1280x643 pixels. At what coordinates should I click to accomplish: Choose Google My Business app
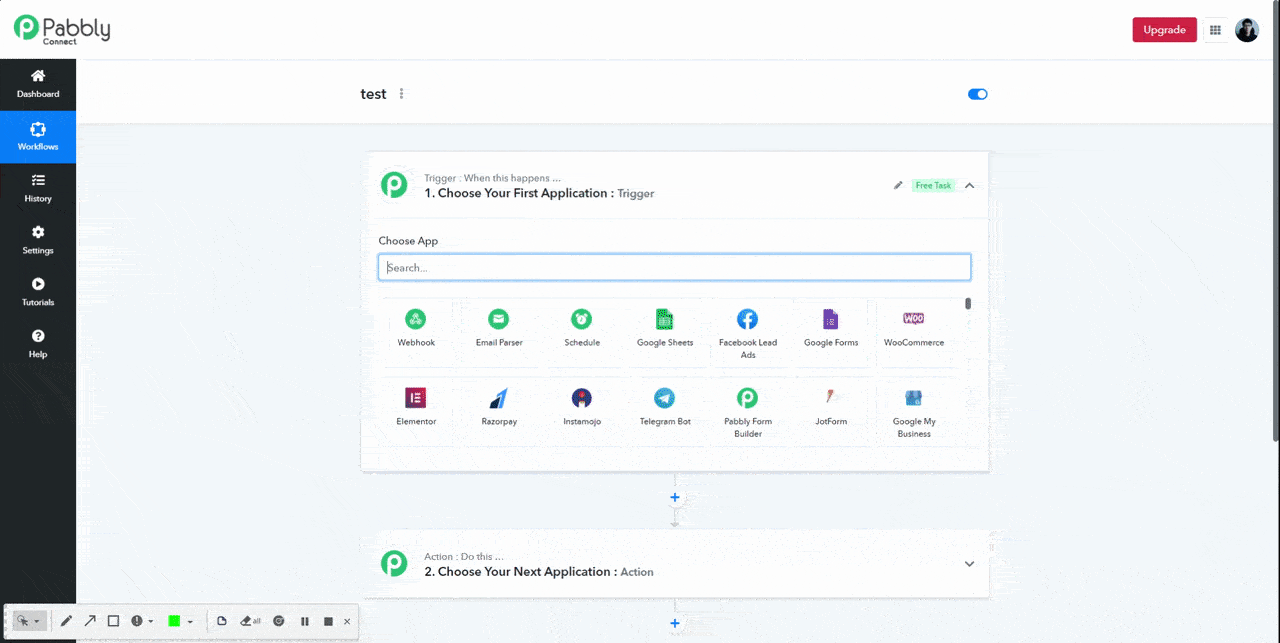[x=914, y=413]
